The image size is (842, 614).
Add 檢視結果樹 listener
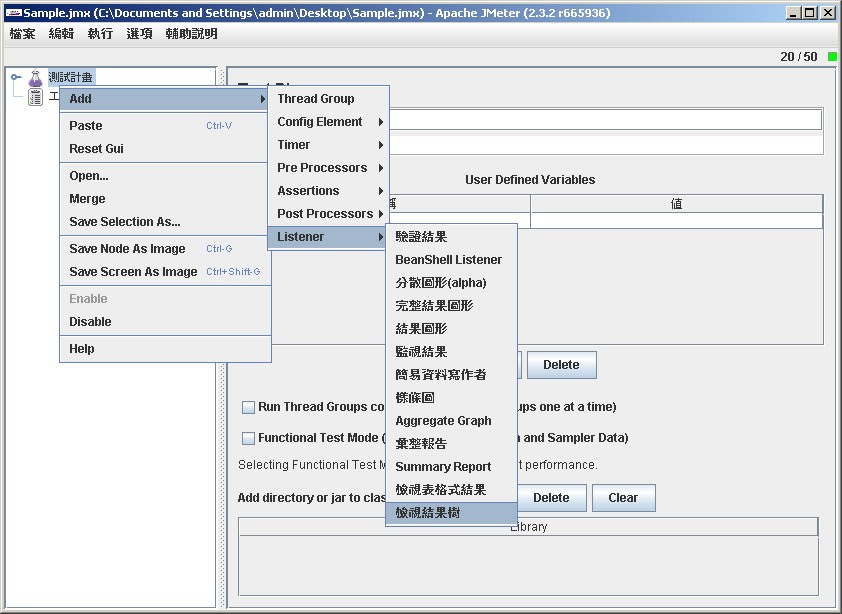(452, 513)
